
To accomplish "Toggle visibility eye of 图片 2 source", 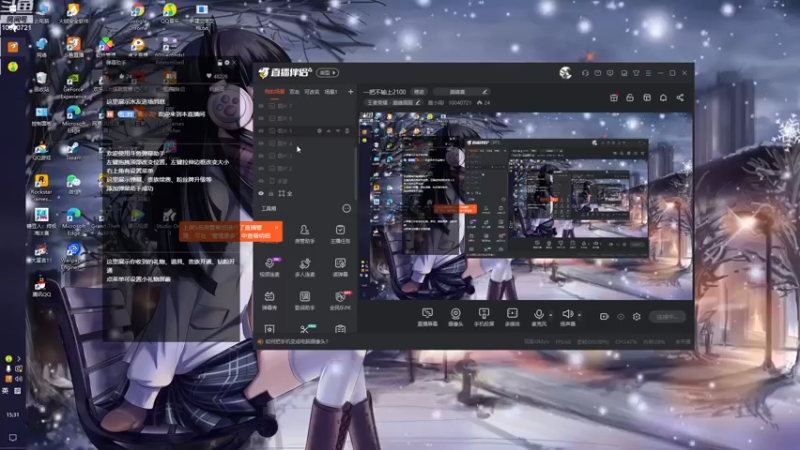I will click(261, 168).
